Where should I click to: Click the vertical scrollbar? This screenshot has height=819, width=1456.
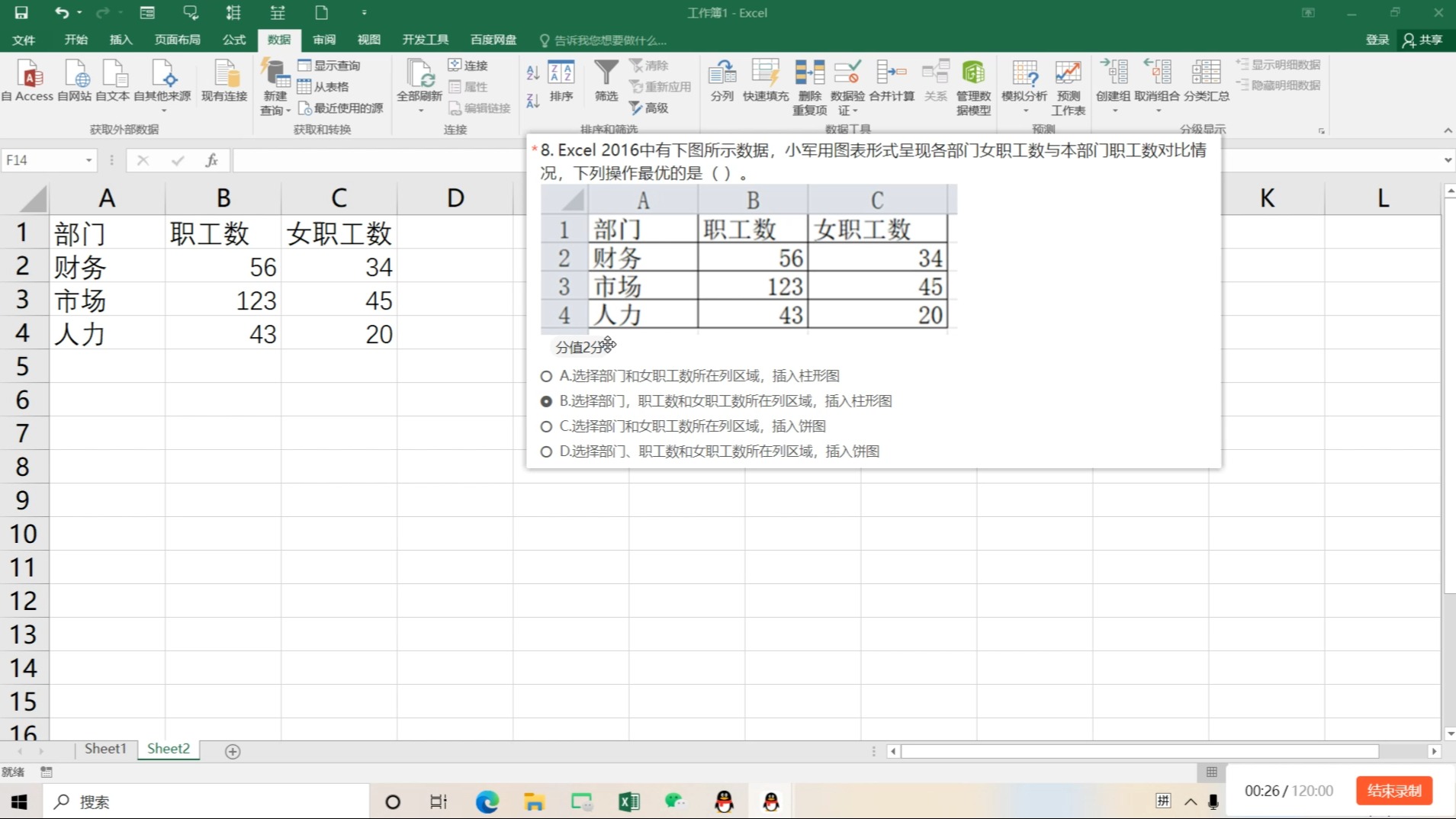(1450, 395)
